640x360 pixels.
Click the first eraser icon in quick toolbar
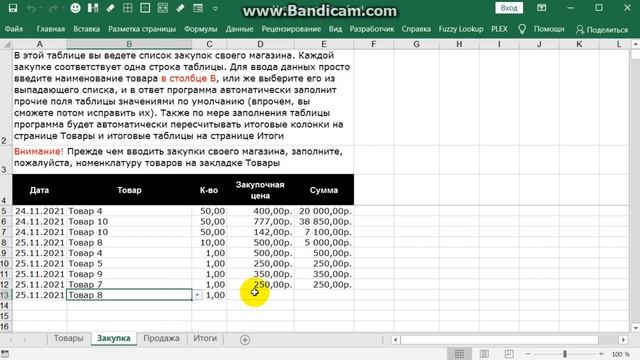coord(111,8)
